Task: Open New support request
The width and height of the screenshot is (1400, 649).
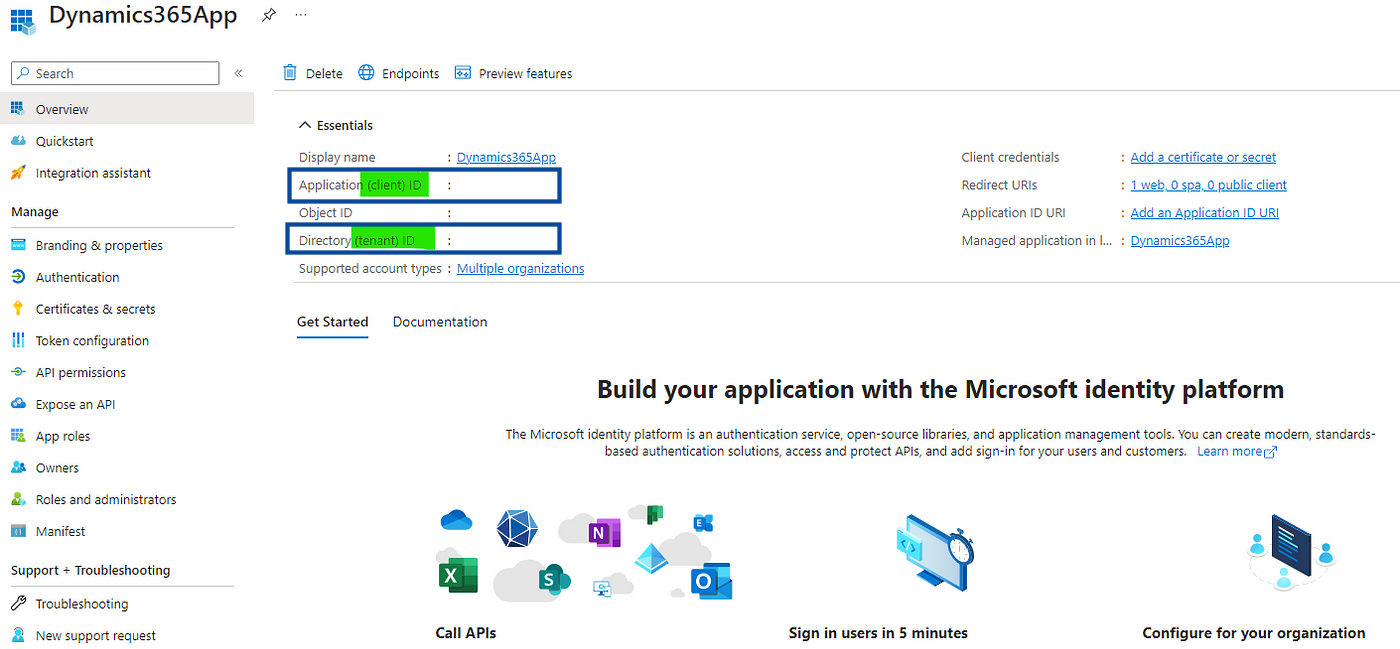Action: [x=96, y=635]
